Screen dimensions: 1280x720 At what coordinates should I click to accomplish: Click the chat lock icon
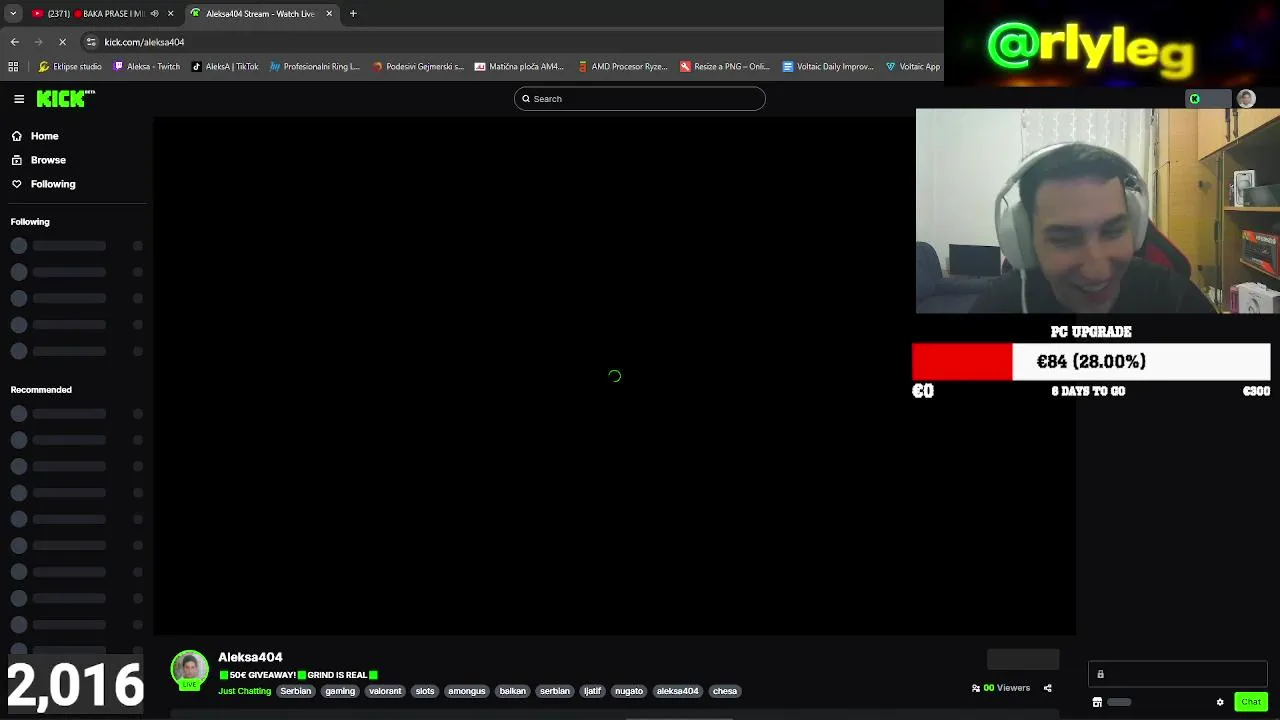click(1100, 675)
